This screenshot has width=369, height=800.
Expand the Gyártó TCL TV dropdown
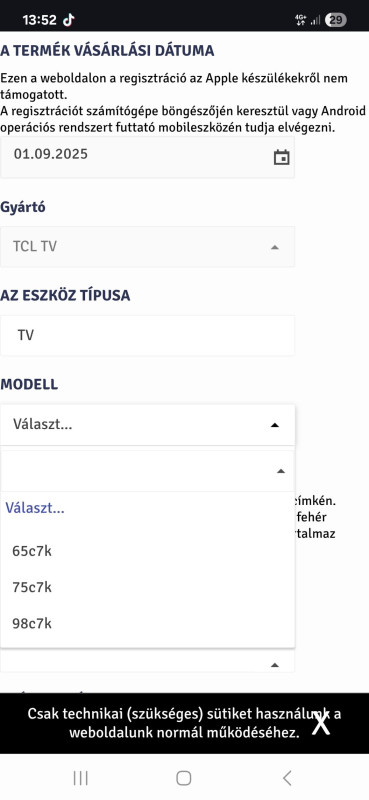pos(147,247)
